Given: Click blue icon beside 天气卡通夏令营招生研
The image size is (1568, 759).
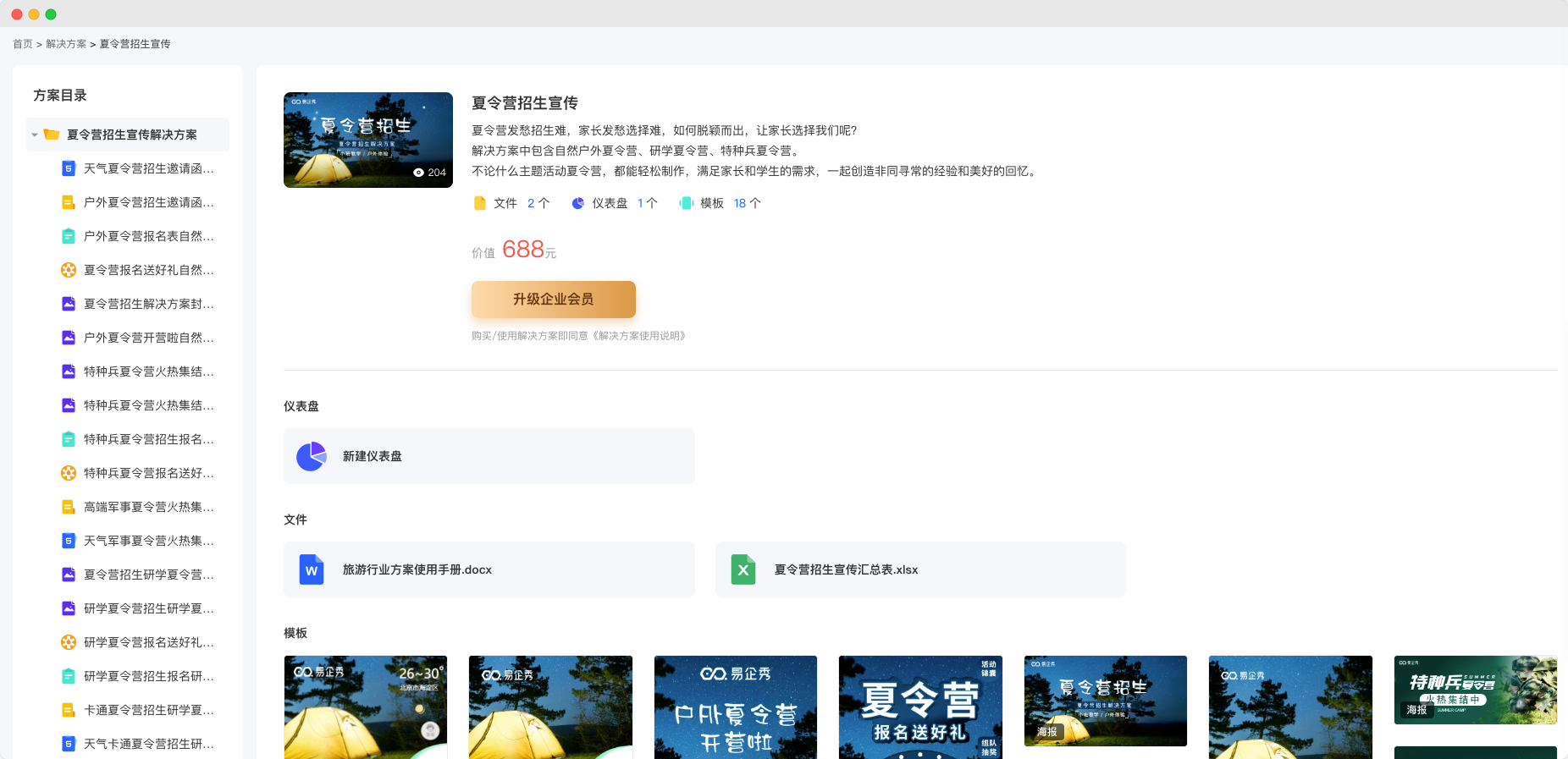Looking at the screenshot, I should (x=69, y=744).
